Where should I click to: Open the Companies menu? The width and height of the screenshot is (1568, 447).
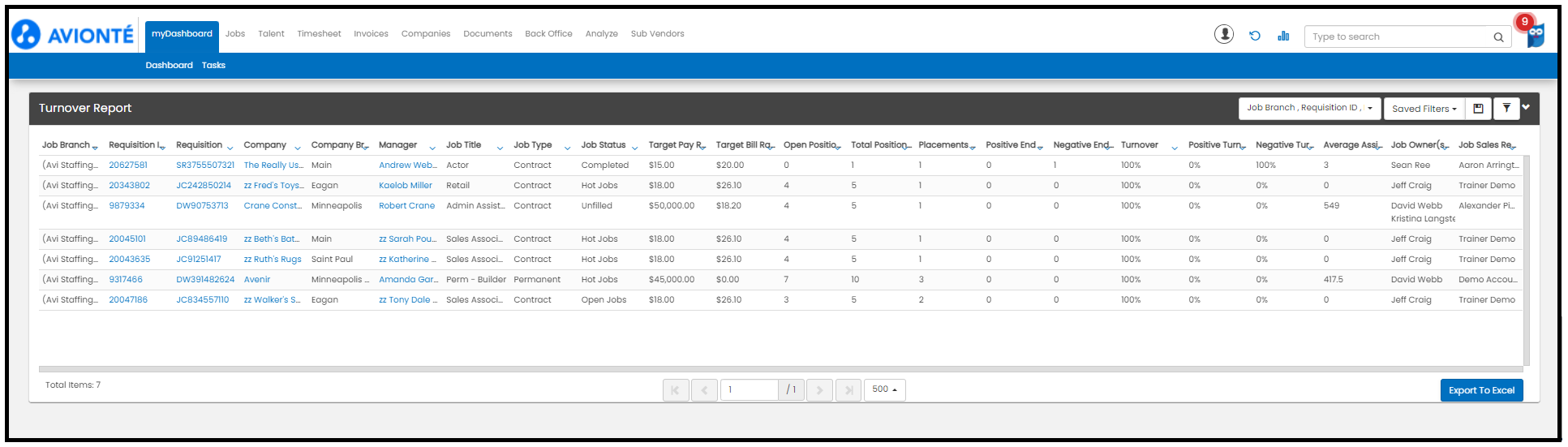pos(426,34)
